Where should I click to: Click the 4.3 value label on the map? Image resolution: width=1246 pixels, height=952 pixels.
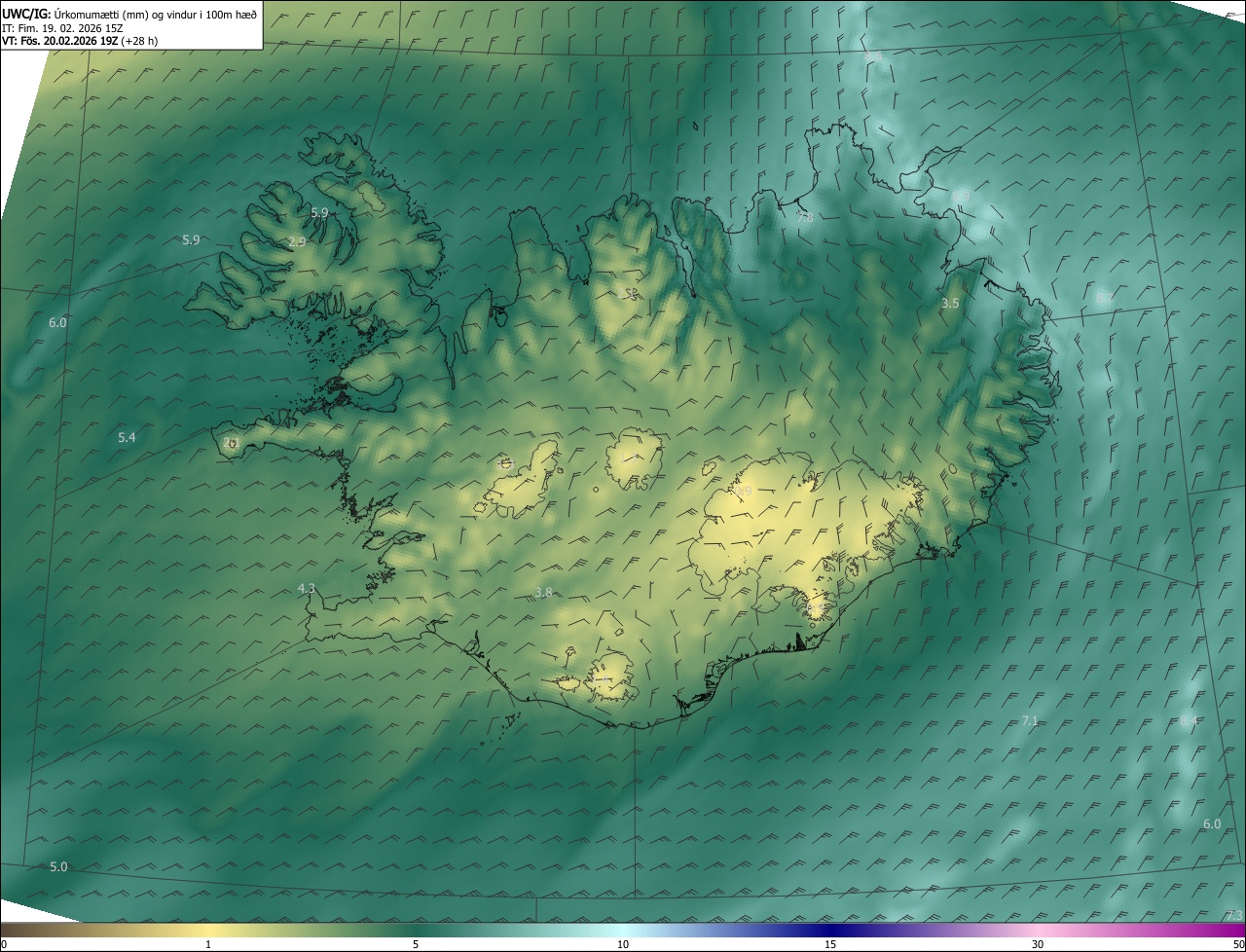pos(307,588)
